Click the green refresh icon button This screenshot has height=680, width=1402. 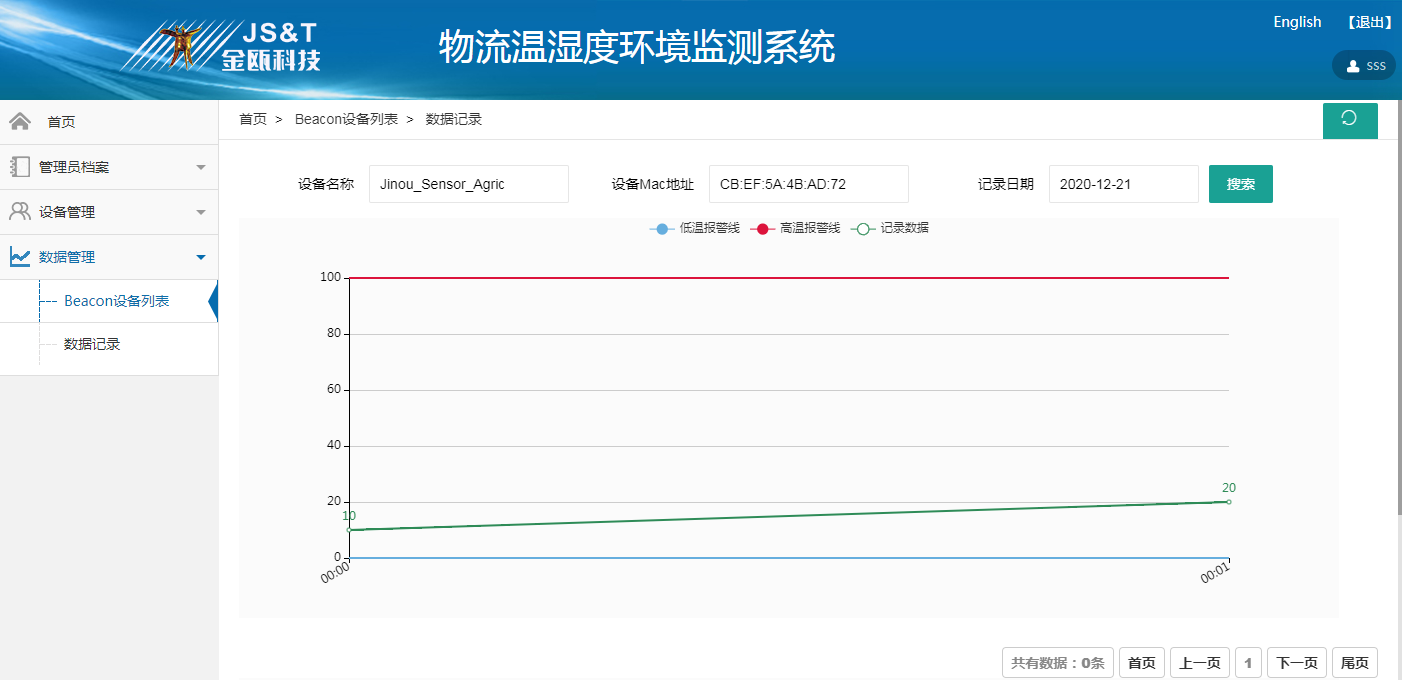(x=1350, y=120)
